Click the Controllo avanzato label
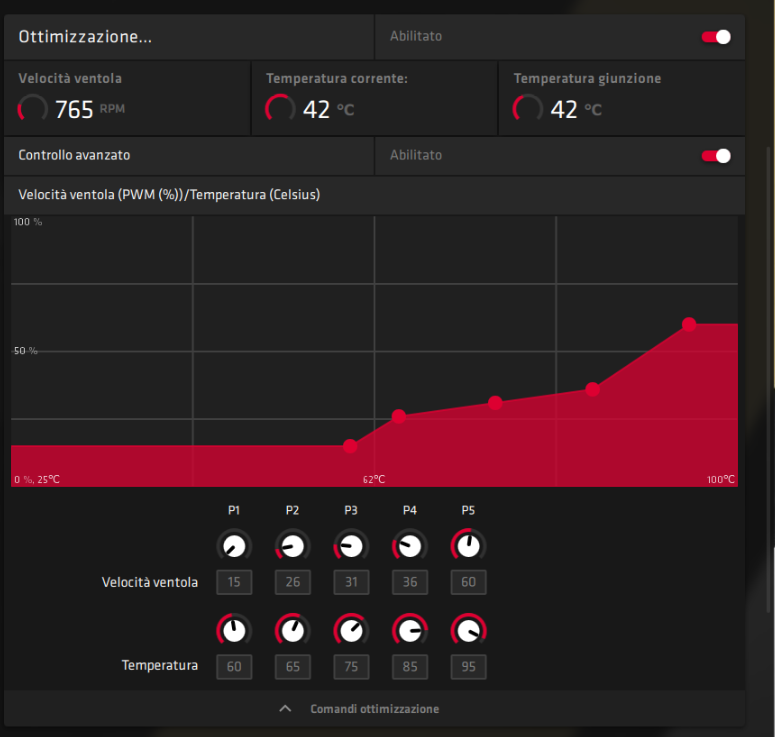This screenshot has width=775, height=737. click(x=74, y=155)
